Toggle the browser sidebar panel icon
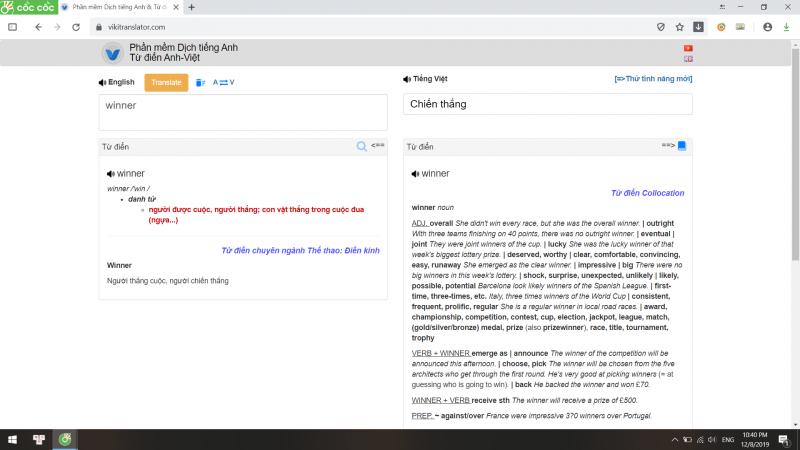Screen dimensions: 800x450 [12, 27]
